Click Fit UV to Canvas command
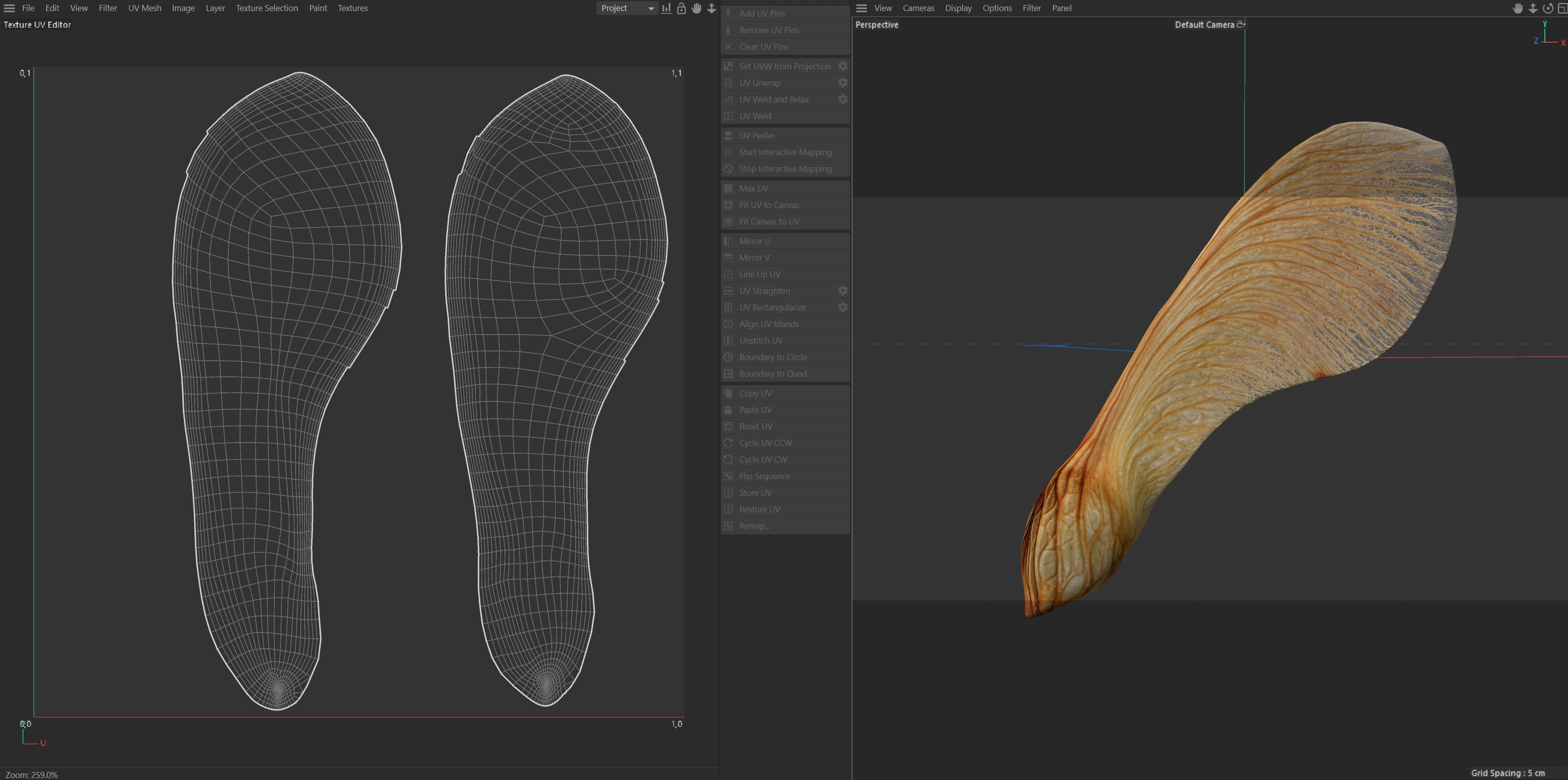 coord(769,205)
